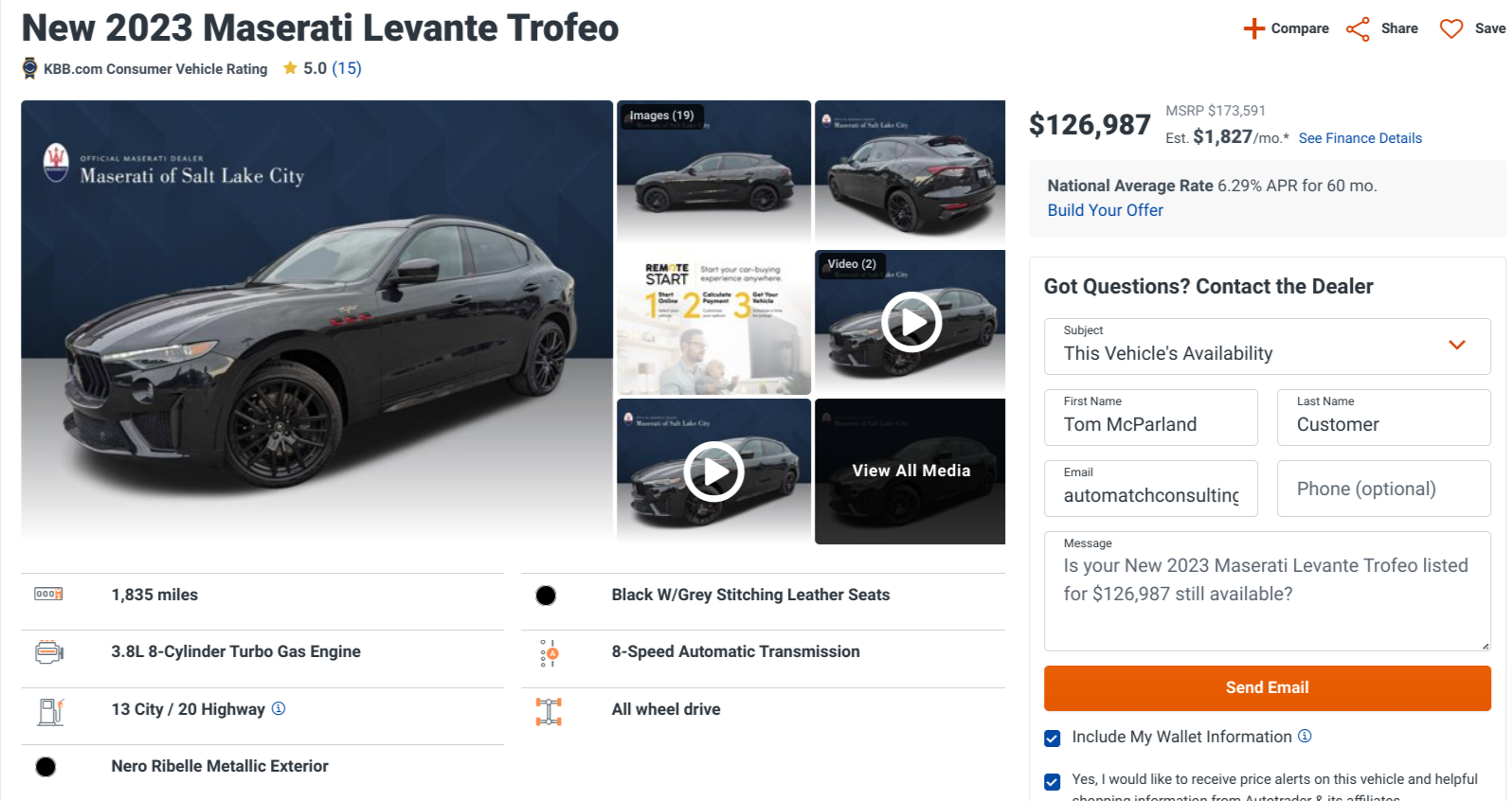This screenshot has height=801, width=1512.
Task: Click the Subject dropdown chevron arrow
Action: [1457, 345]
